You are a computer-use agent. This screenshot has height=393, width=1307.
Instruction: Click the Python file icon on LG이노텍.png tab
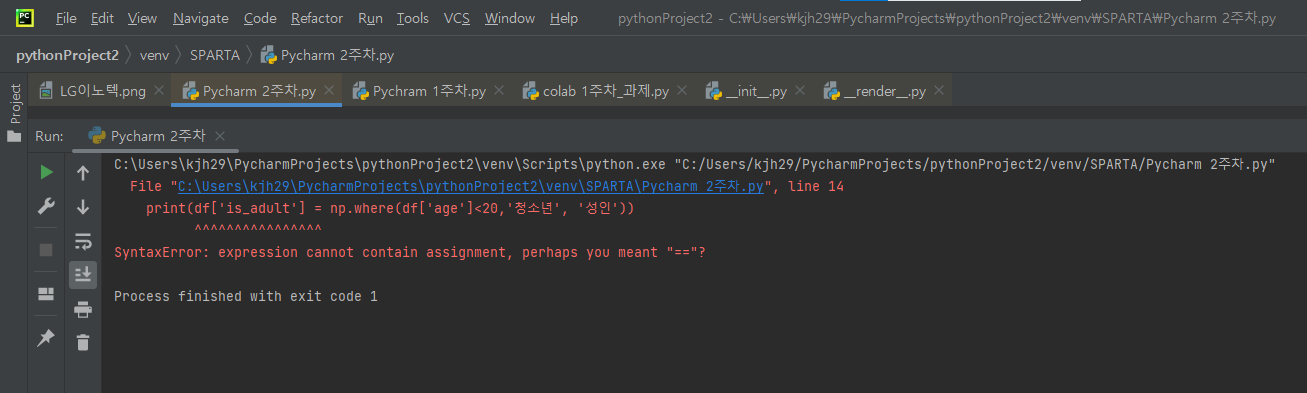46,91
